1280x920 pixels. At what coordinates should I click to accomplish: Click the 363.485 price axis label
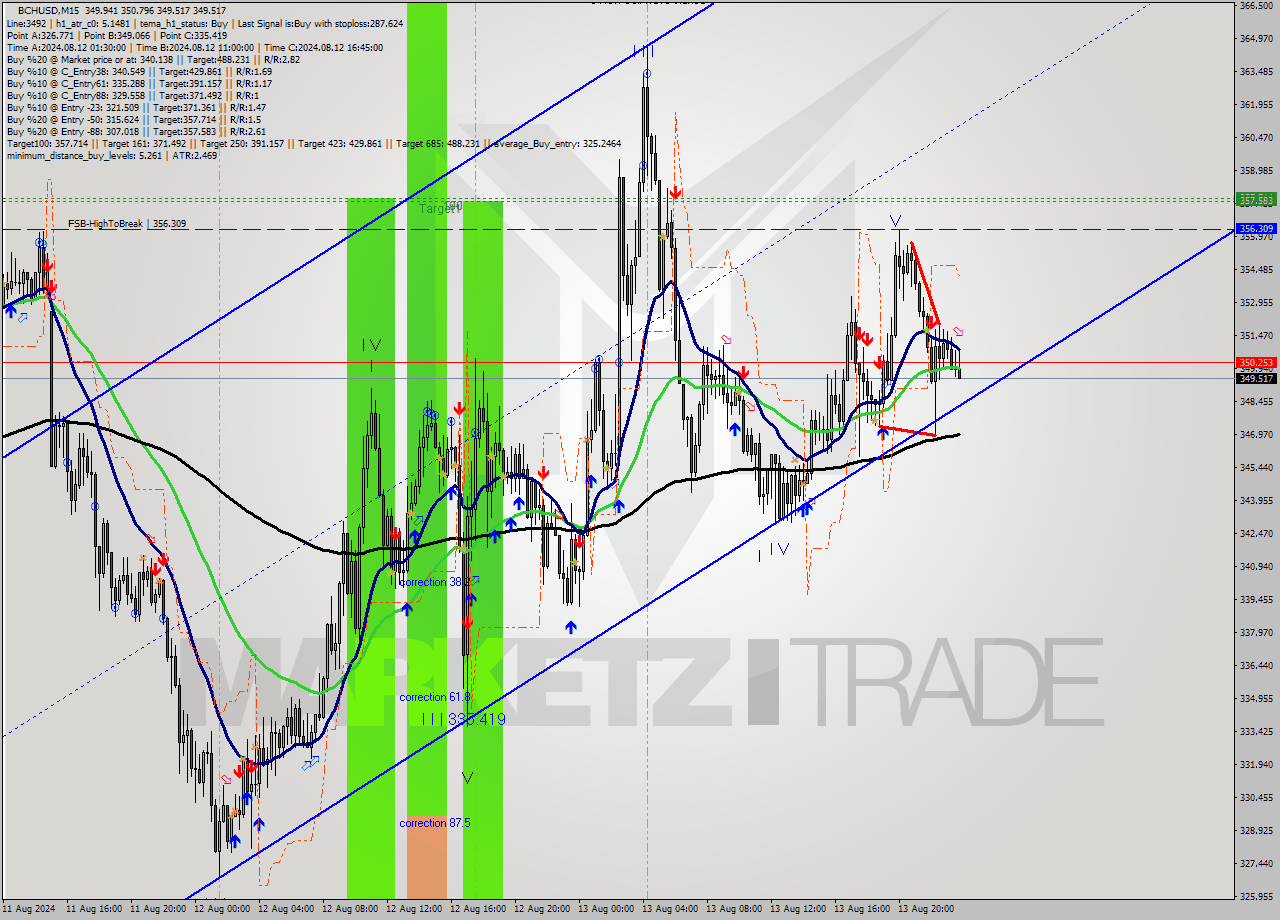tap(1256, 72)
